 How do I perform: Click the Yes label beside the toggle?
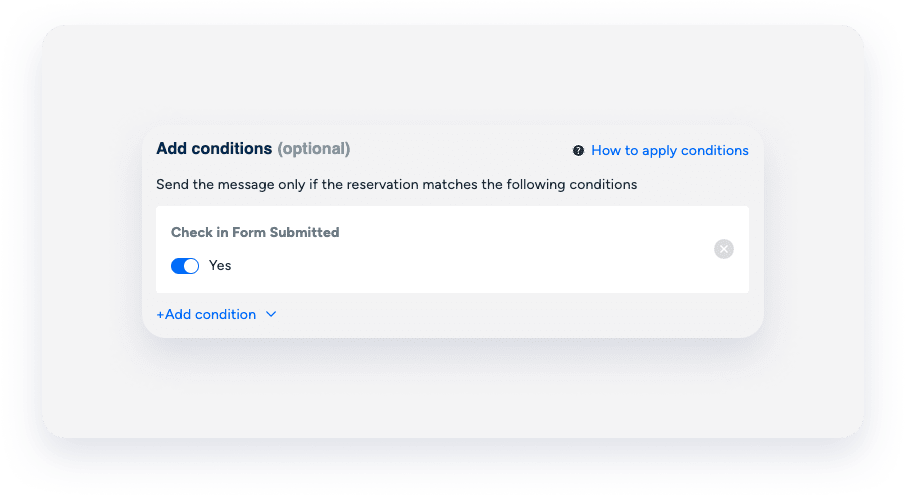point(220,265)
